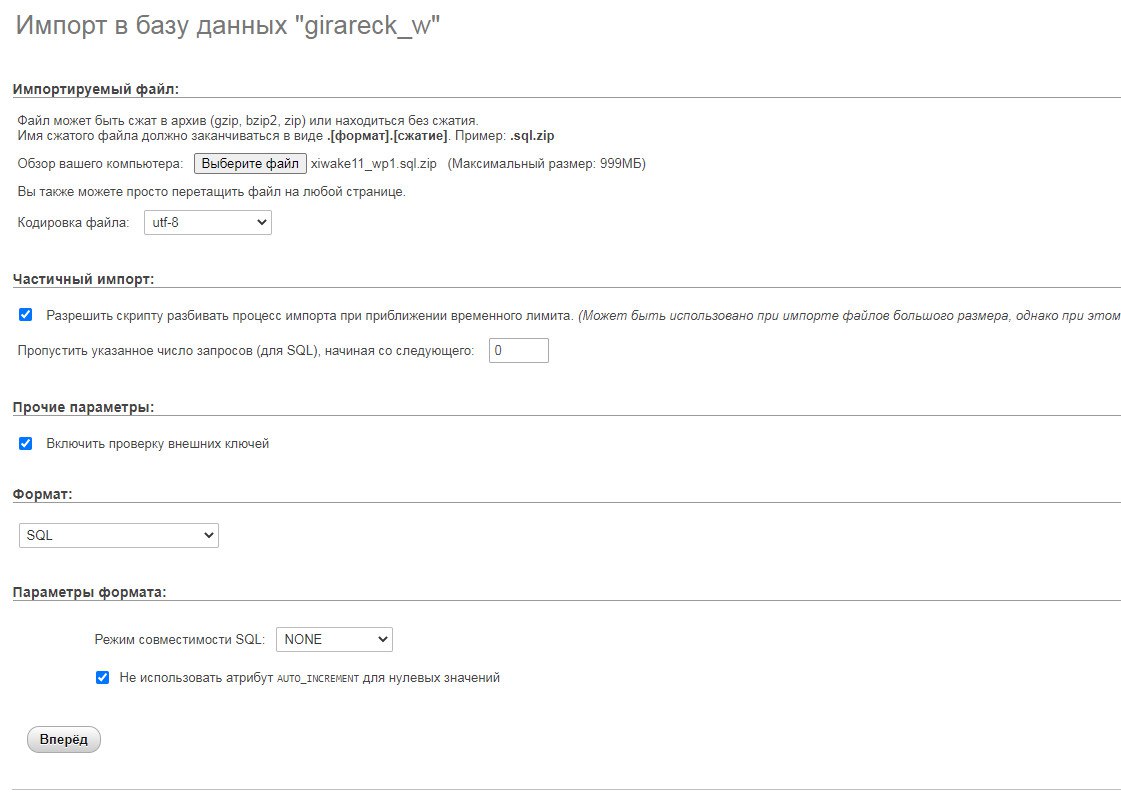The height and width of the screenshot is (805, 1121).
Task: Click the "Частичный импорт:" section heading
Action: (x=83, y=279)
